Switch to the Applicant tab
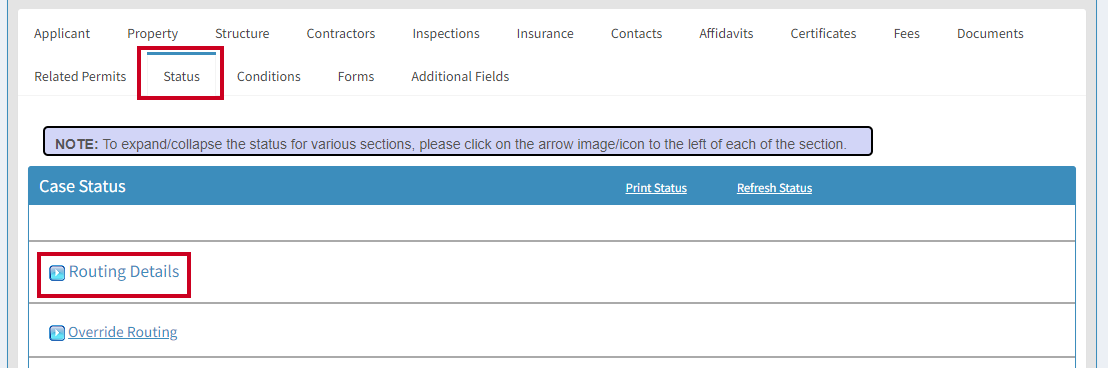The height and width of the screenshot is (368, 1108). (x=62, y=33)
